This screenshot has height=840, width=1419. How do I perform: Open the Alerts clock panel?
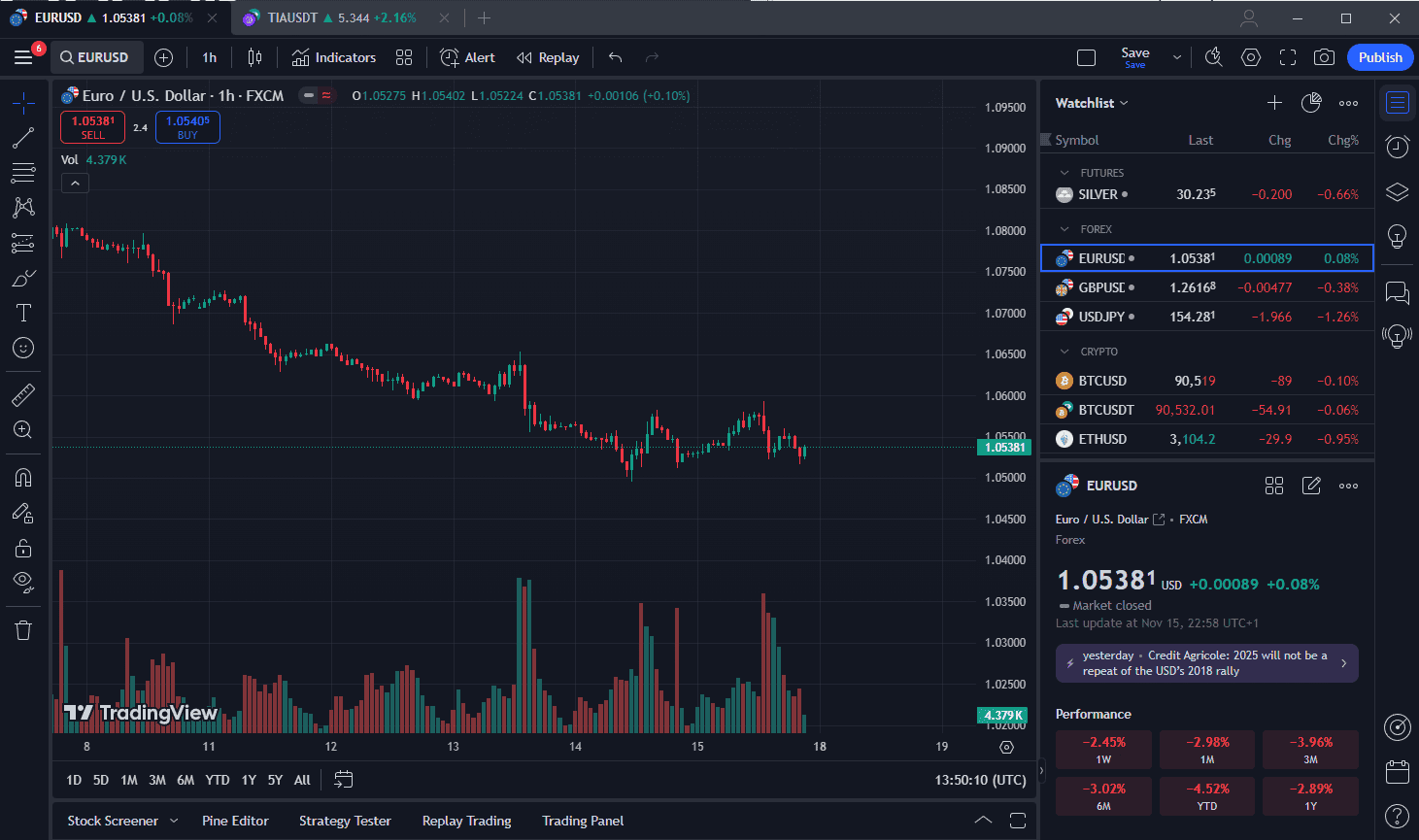pyautogui.click(x=1397, y=147)
